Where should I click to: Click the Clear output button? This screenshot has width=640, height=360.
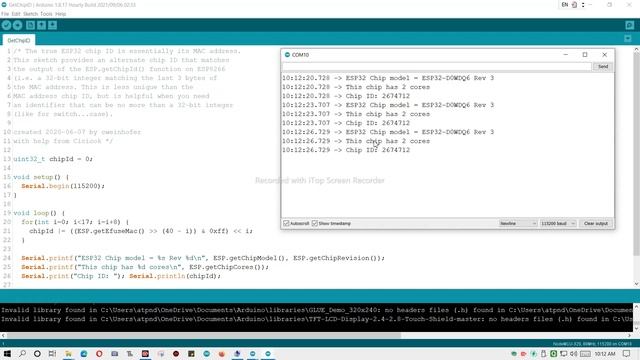pyautogui.click(x=596, y=223)
